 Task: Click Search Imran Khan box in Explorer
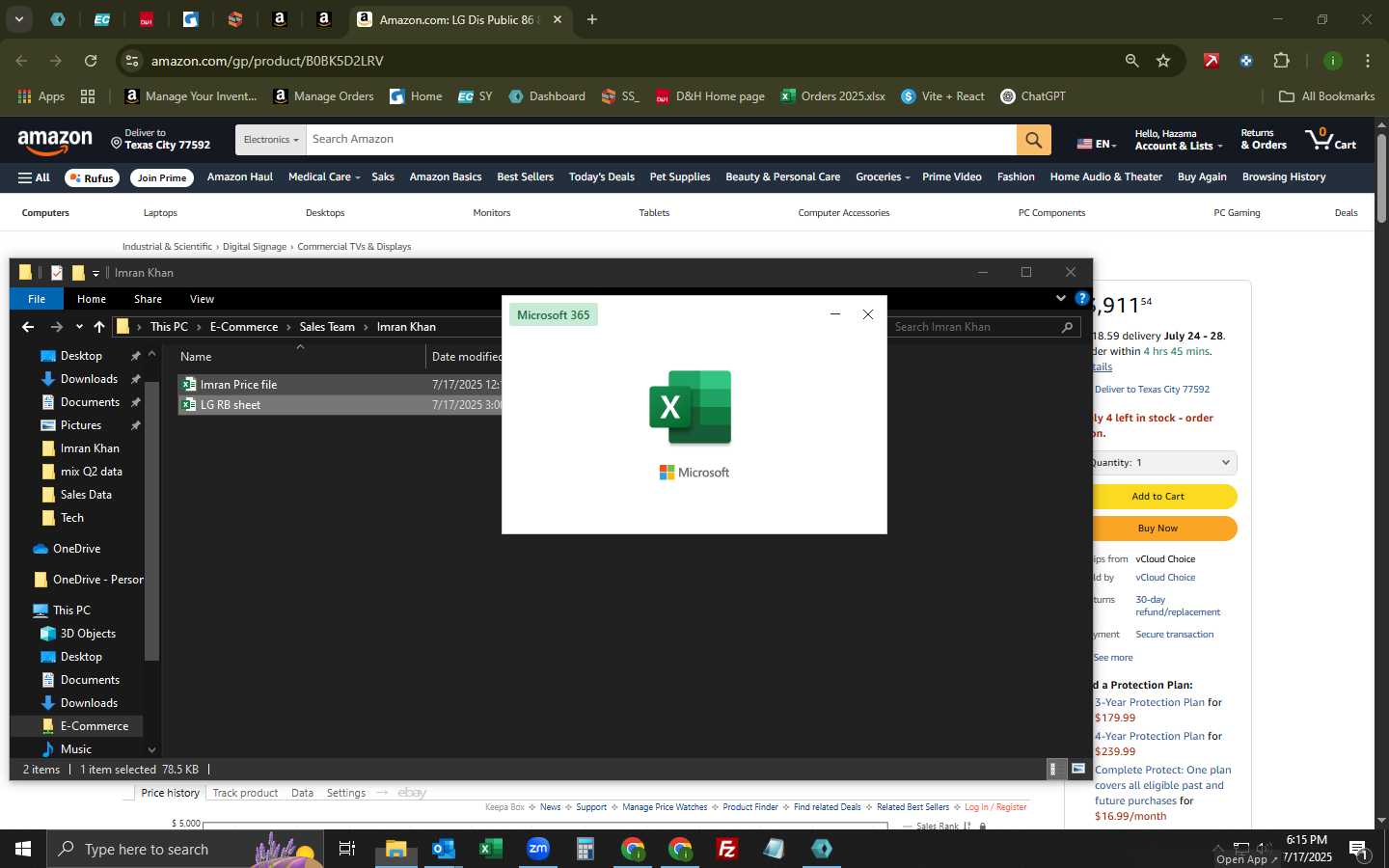point(984,327)
